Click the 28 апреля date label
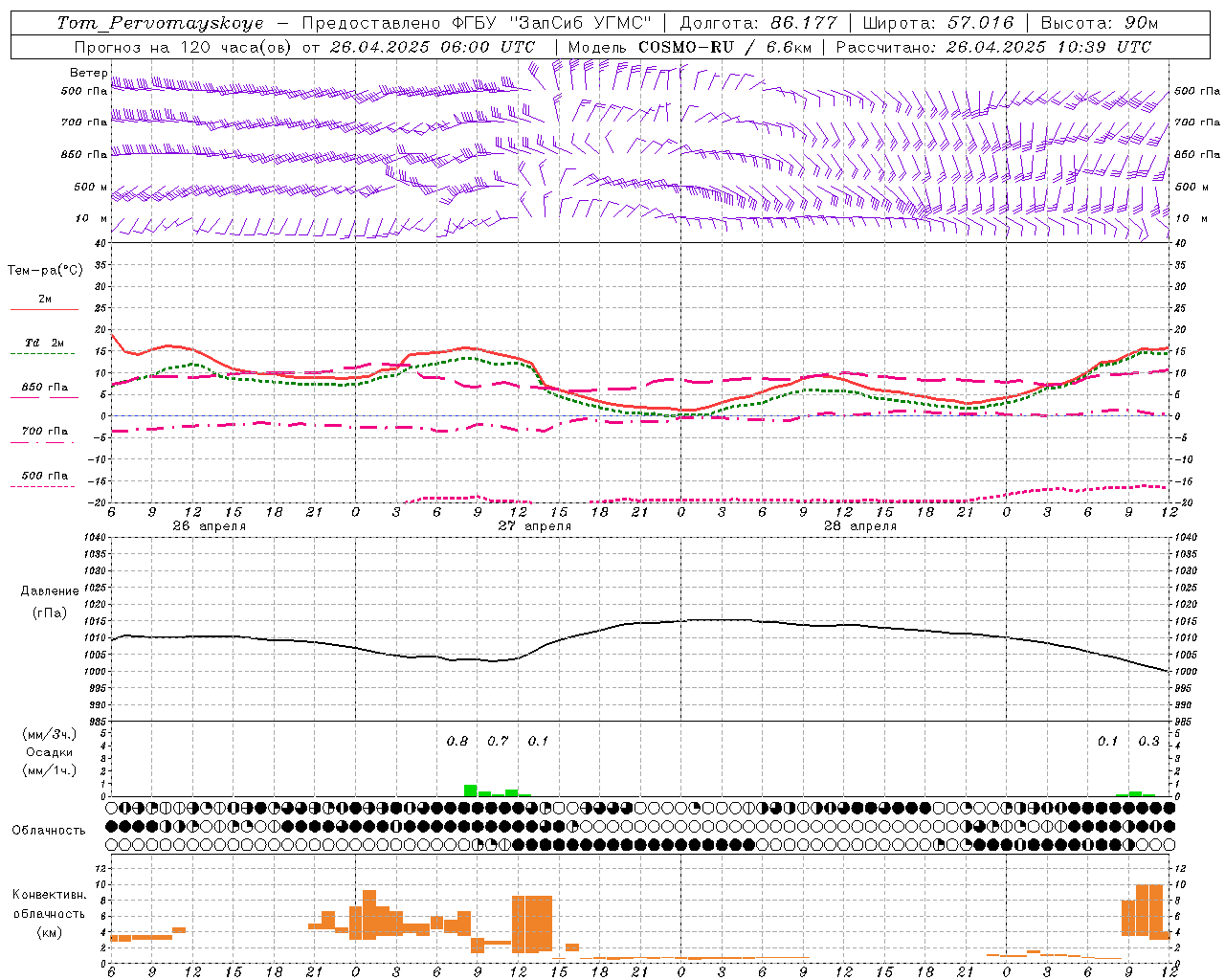This screenshot has height=980, width=1225. 859,526
